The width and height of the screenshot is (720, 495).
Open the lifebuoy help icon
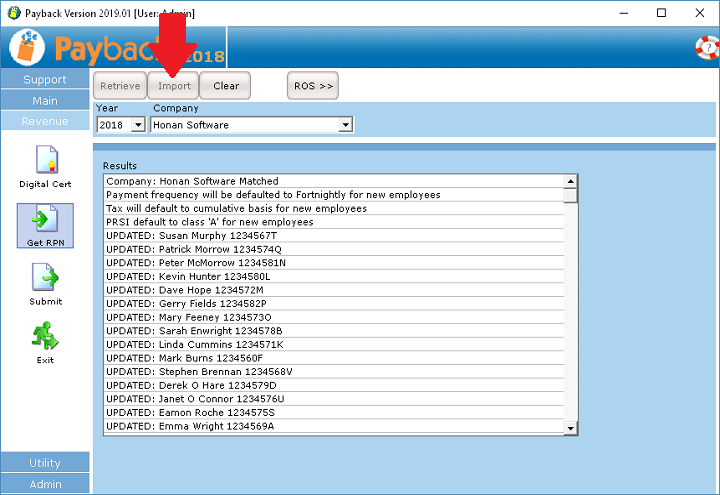(706, 47)
